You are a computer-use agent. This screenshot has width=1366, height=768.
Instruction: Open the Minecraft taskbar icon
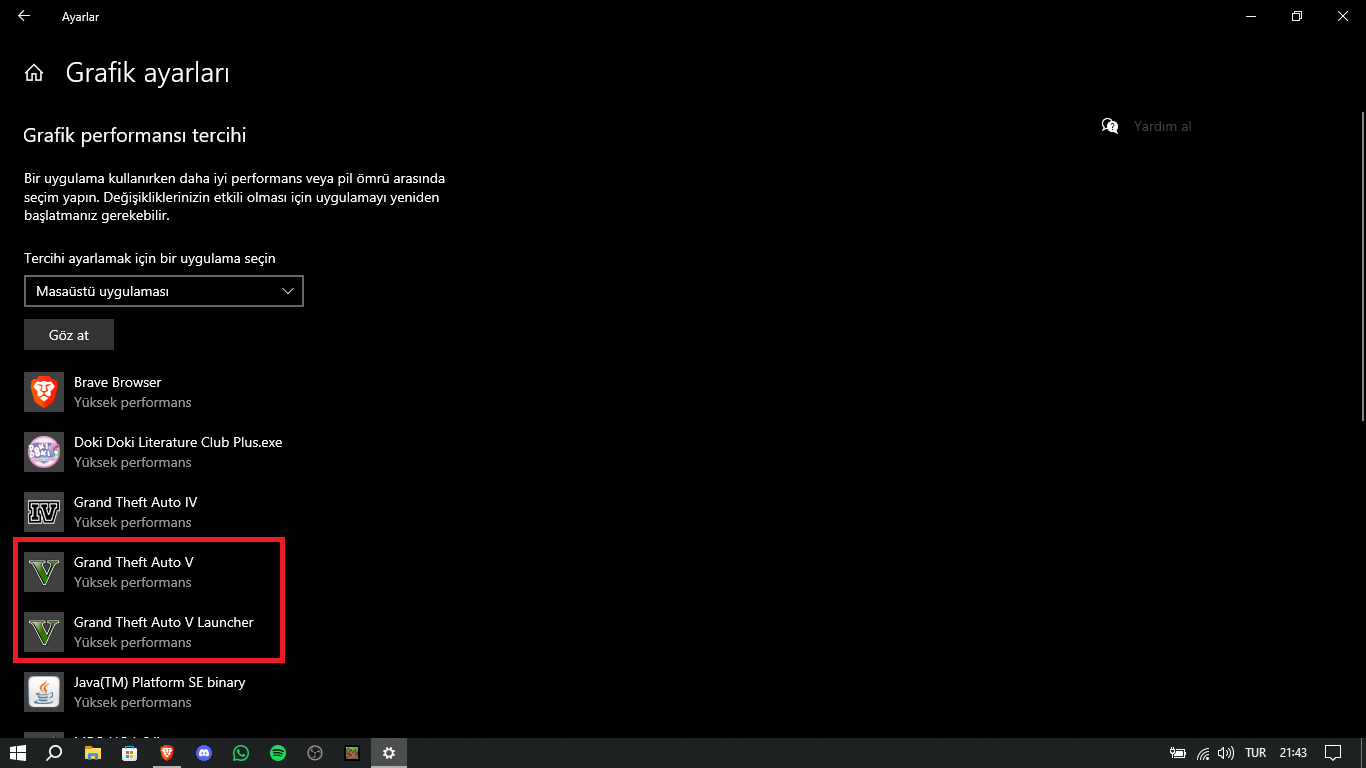coord(352,753)
